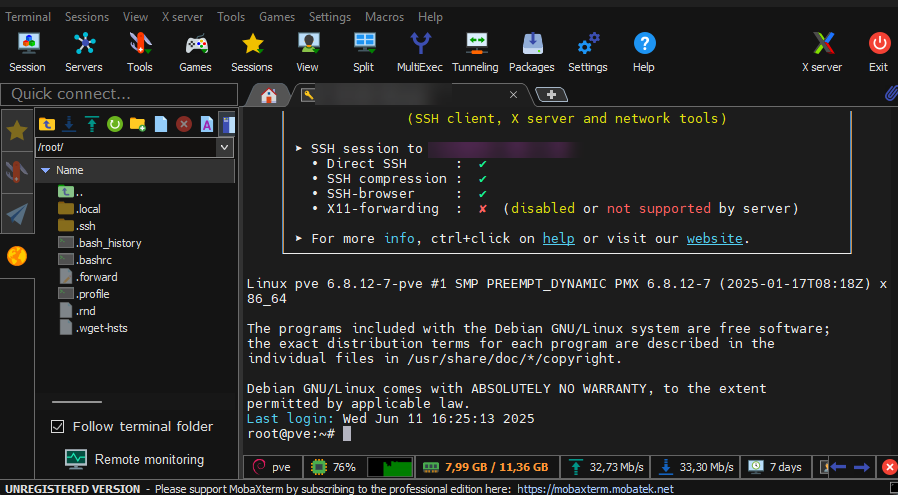
Task: Add a new tab with plus button
Action: tap(551, 95)
